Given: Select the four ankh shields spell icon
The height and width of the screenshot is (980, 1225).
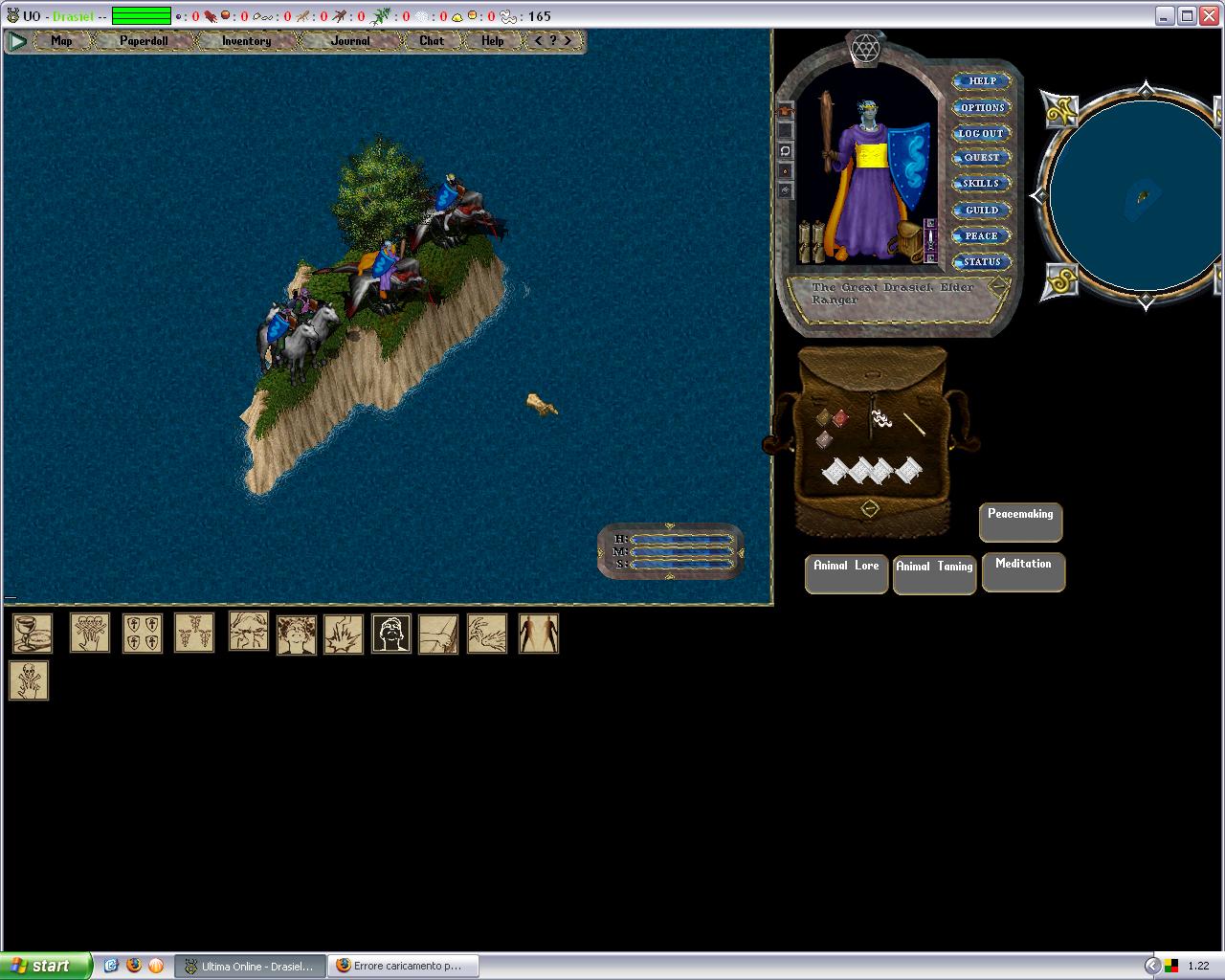Looking at the screenshot, I should [x=143, y=634].
